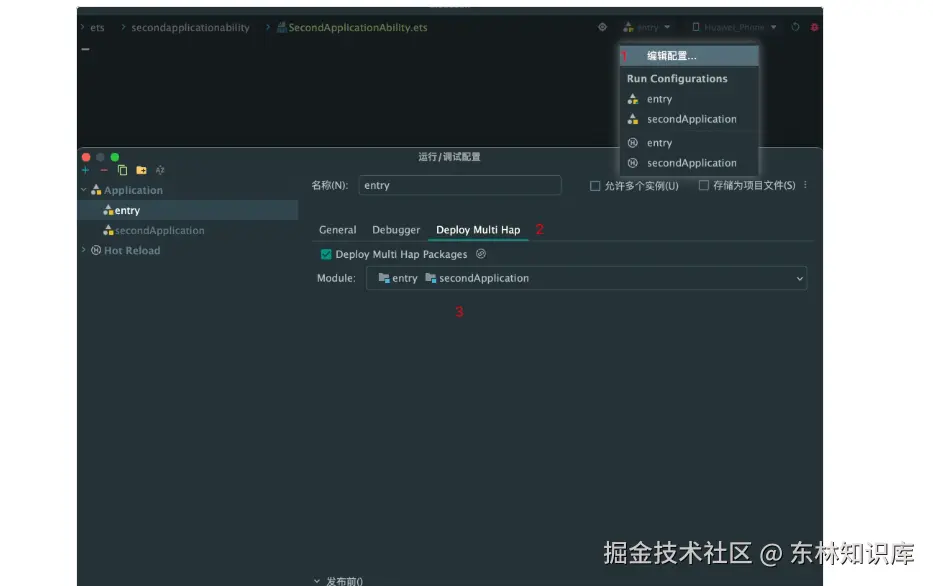The height and width of the screenshot is (586, 933).
Task: Uncheck Deploy Multi Hap Packages checkbox
Action: (x=326, y=255)
